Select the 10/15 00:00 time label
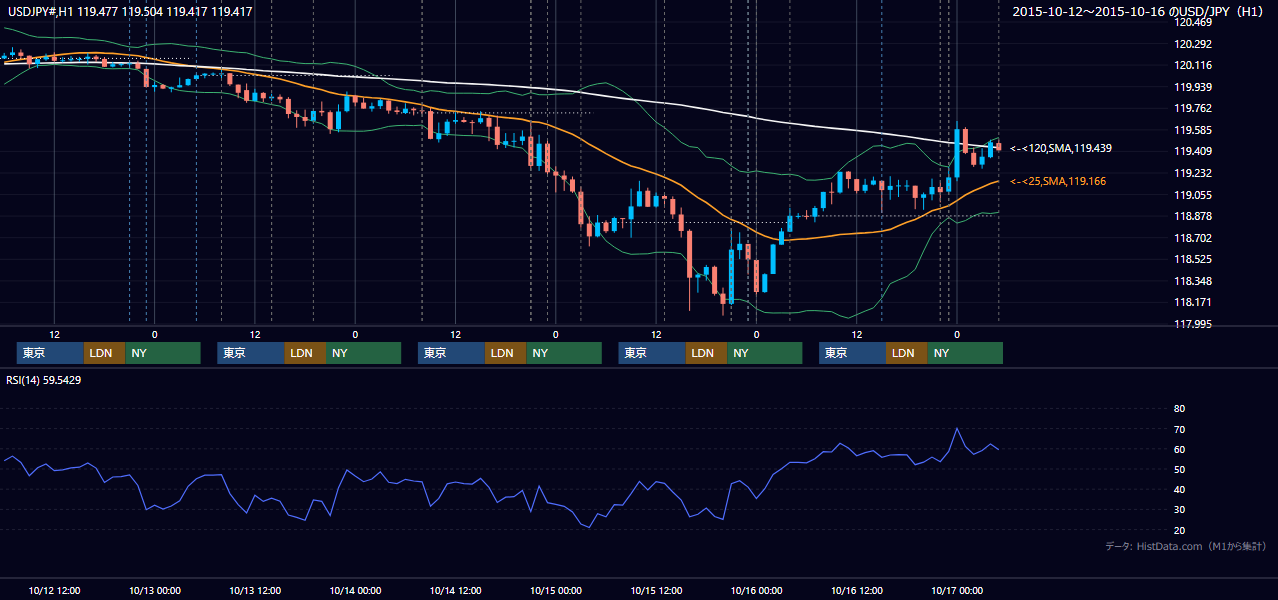 coord(556,590)
